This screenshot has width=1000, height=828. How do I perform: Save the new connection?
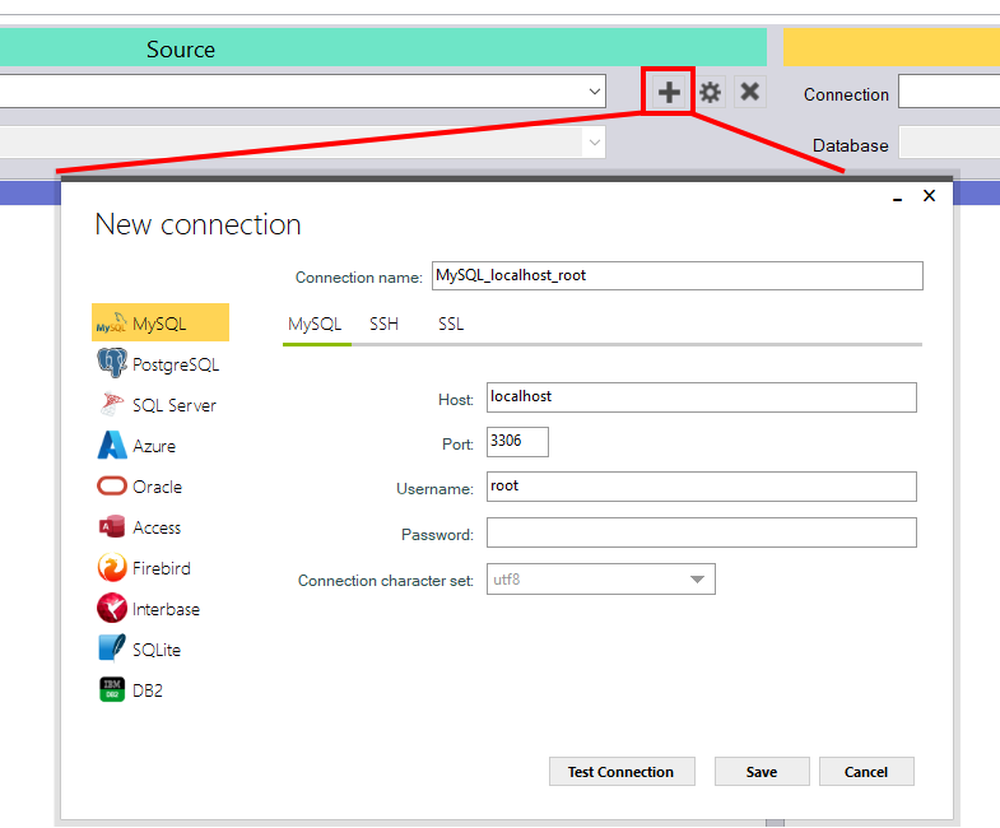pos(762,772)
